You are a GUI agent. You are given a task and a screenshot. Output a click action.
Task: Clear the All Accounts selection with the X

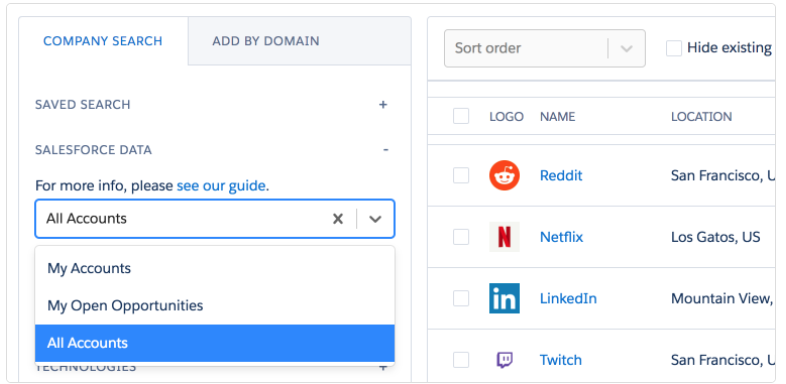click(338, 219)
